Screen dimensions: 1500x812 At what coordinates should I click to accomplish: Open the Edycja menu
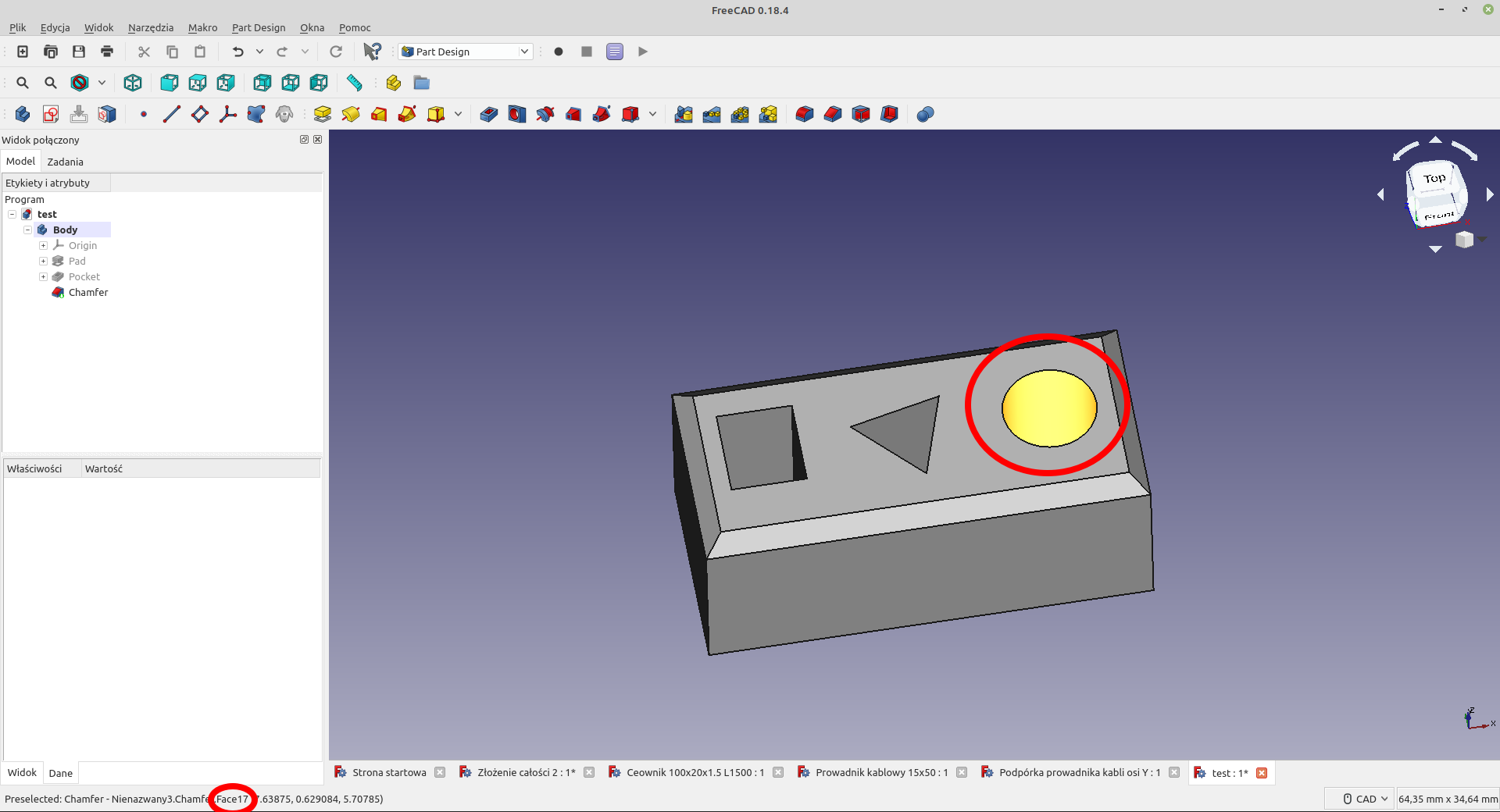point(55,27)
